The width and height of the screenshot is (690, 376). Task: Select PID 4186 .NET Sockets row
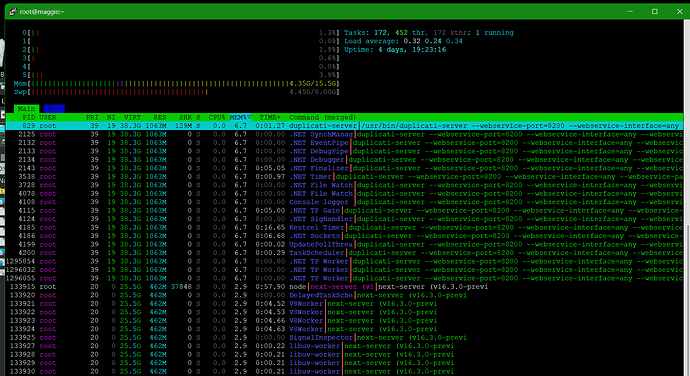click(x=344, y=236)
